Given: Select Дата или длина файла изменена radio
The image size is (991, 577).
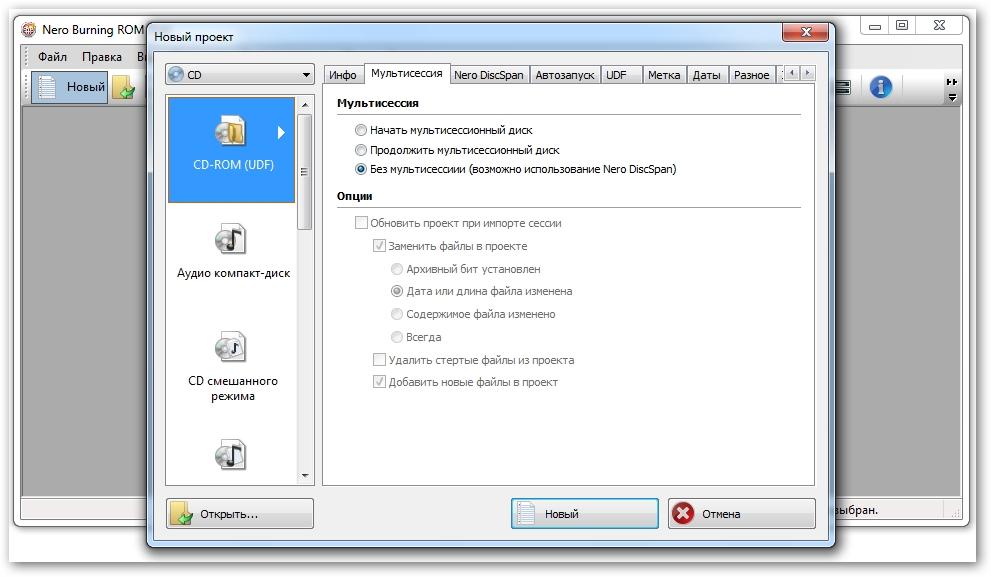Looking at the screenshot, I should pos(397,291).
